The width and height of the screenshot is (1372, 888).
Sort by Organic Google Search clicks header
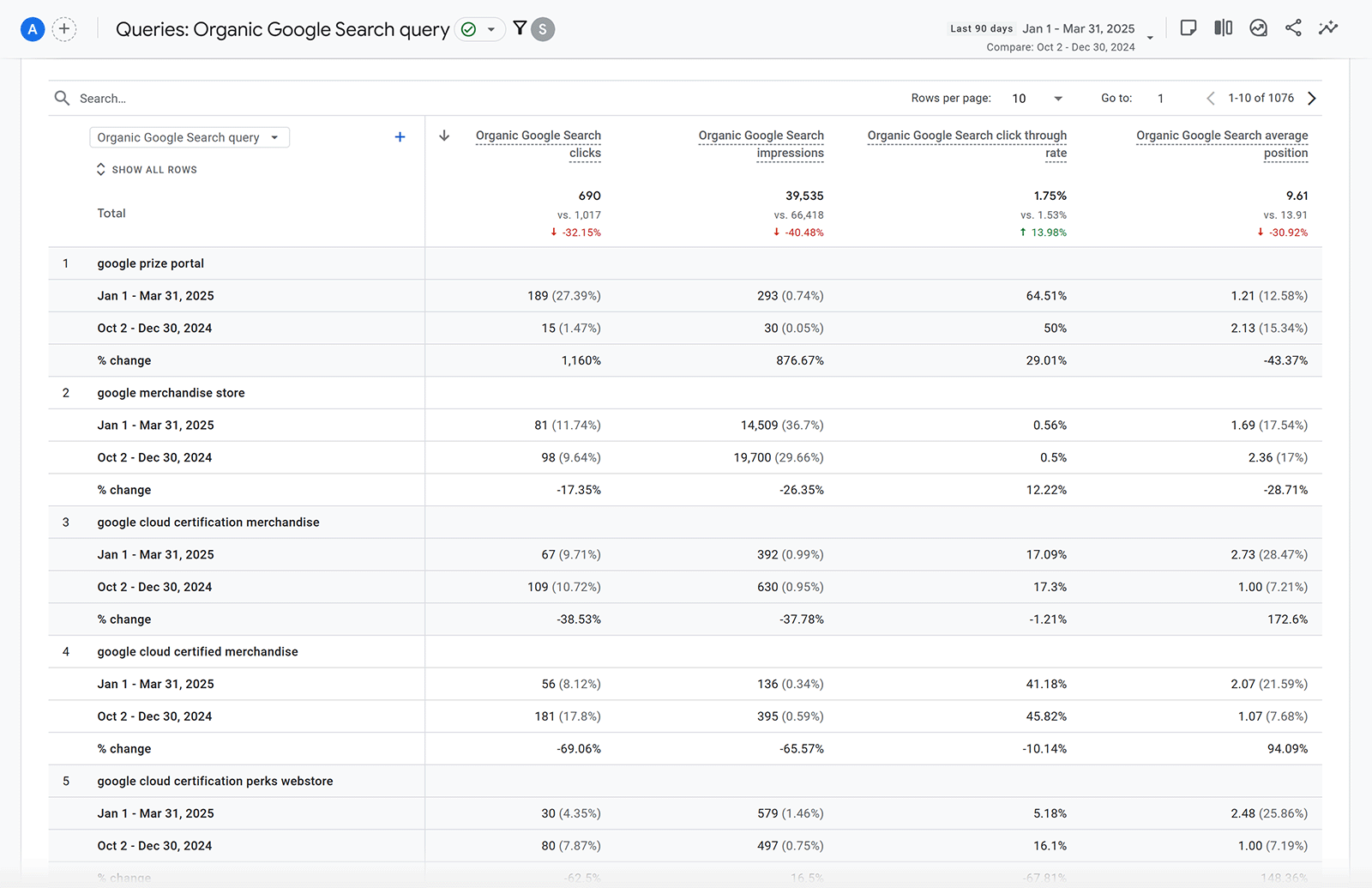coord(539,144)
